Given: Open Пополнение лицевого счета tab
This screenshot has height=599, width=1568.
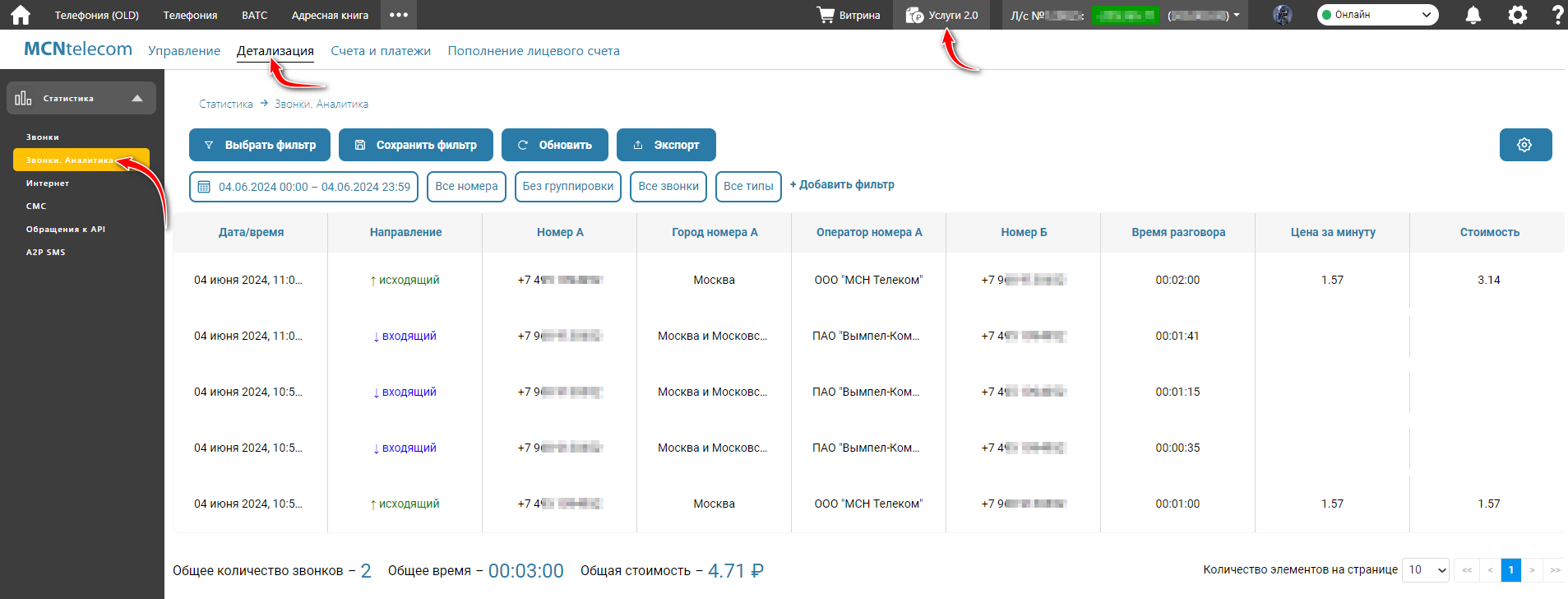Looking at the screenshot, I should pos(534,51).
